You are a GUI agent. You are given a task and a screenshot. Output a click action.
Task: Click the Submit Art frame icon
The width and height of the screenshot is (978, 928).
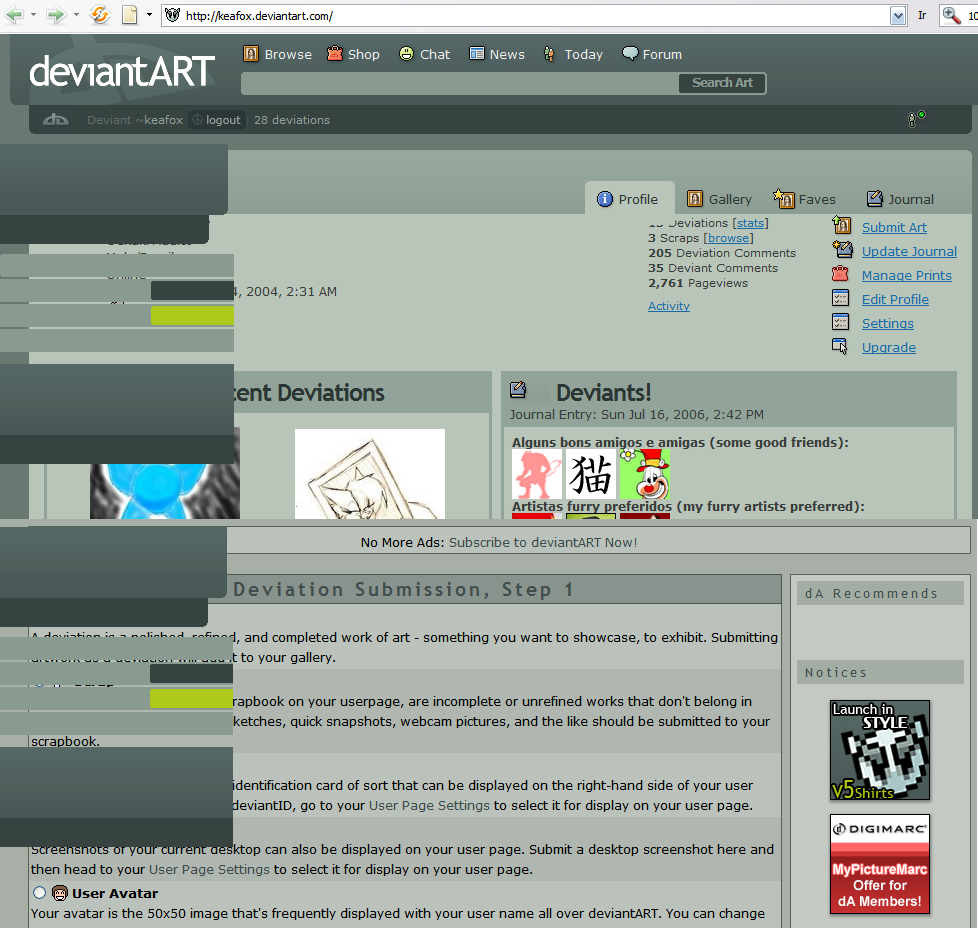841,225
